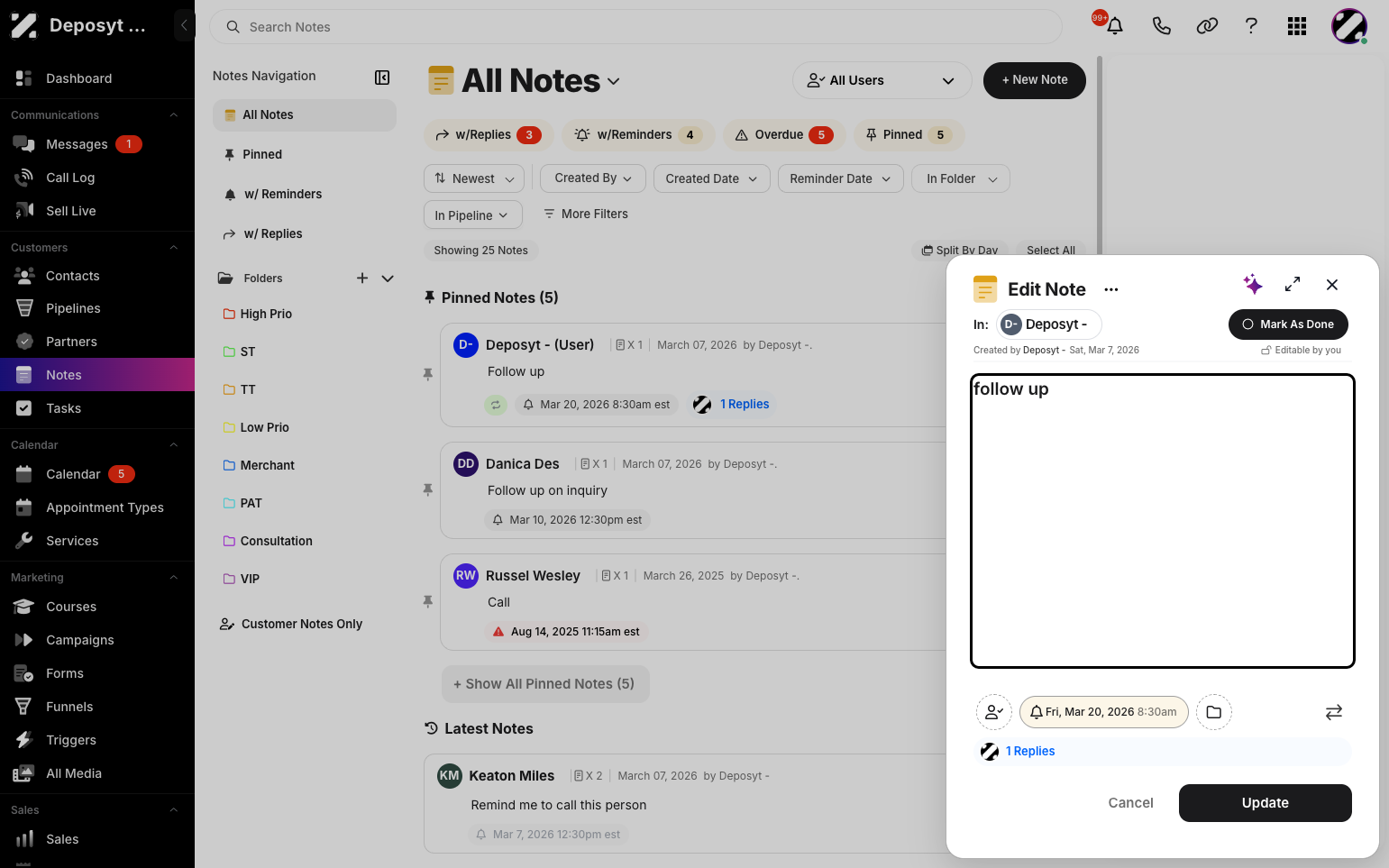Screen dimensions: 1389x868
Task: Collapse the Notes Navigation panel icon
Action: 382,78
